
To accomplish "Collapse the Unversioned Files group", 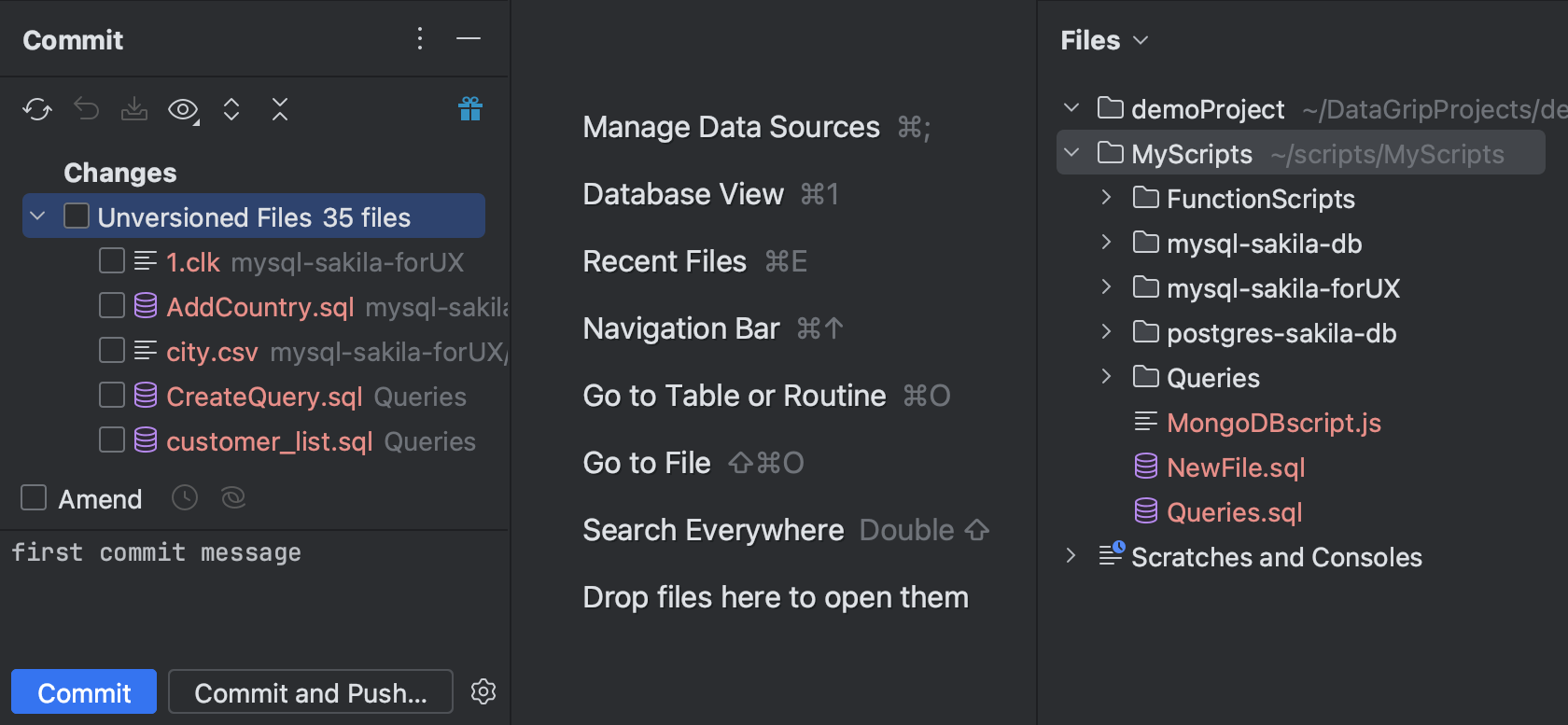I will point(37,216).
